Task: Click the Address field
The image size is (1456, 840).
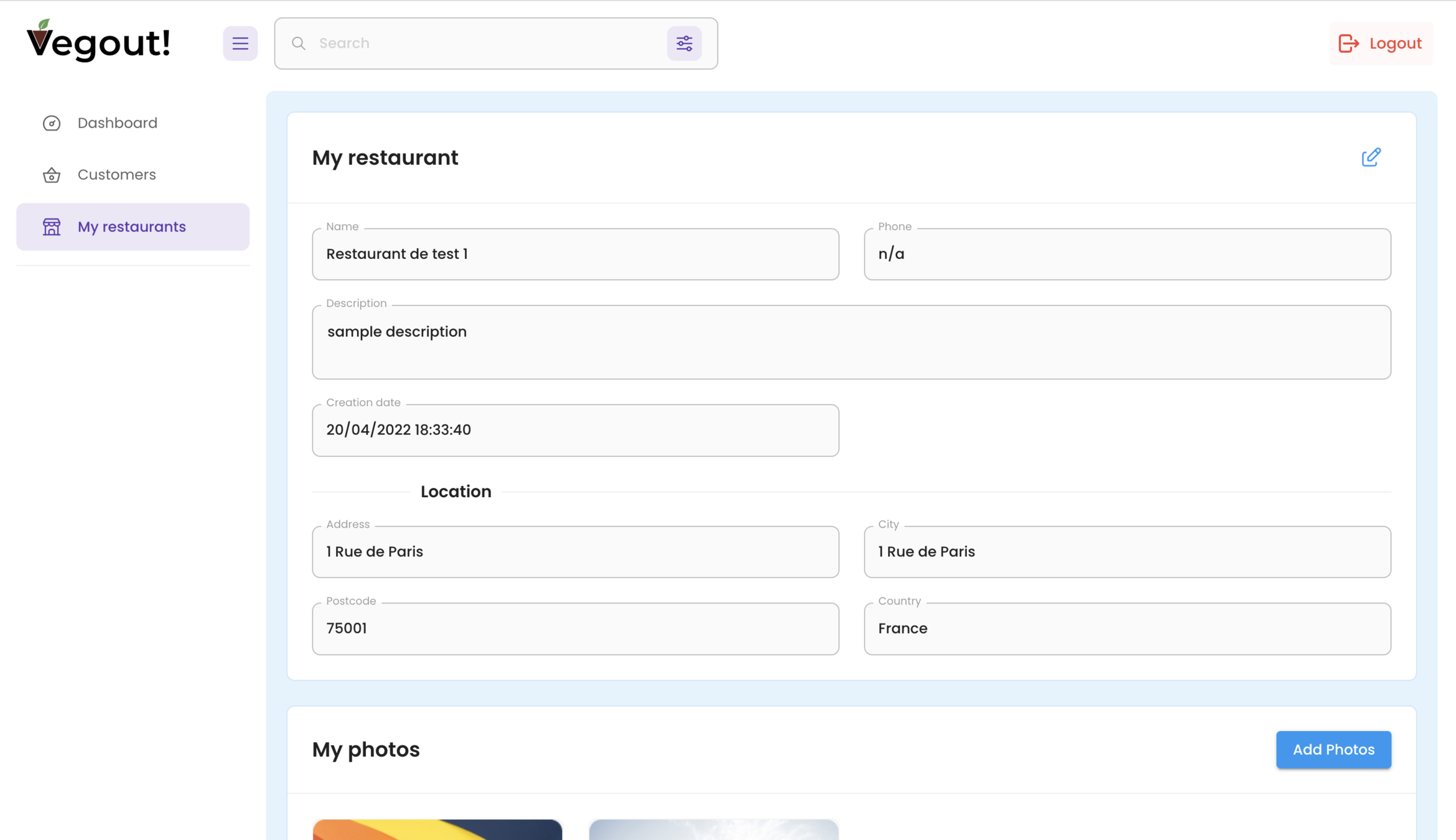Action: 575,551
